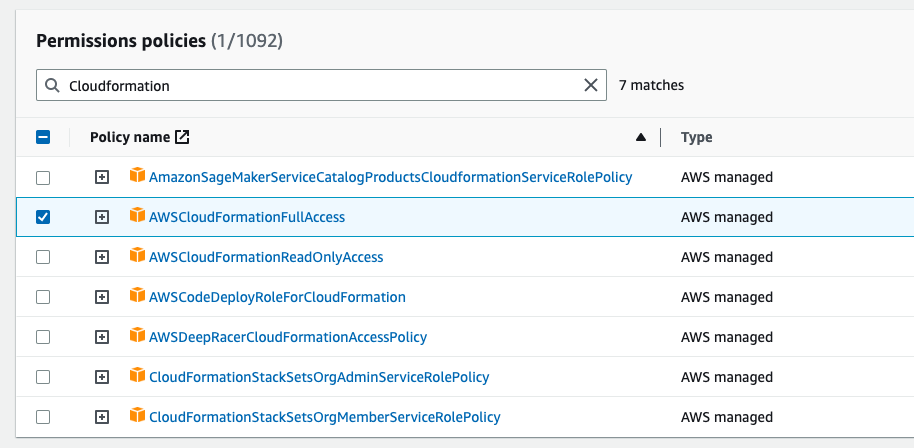Toggle the select-all policies header checkbox
914x448 pixels.
pyautogui.click(x=43, y=137)
